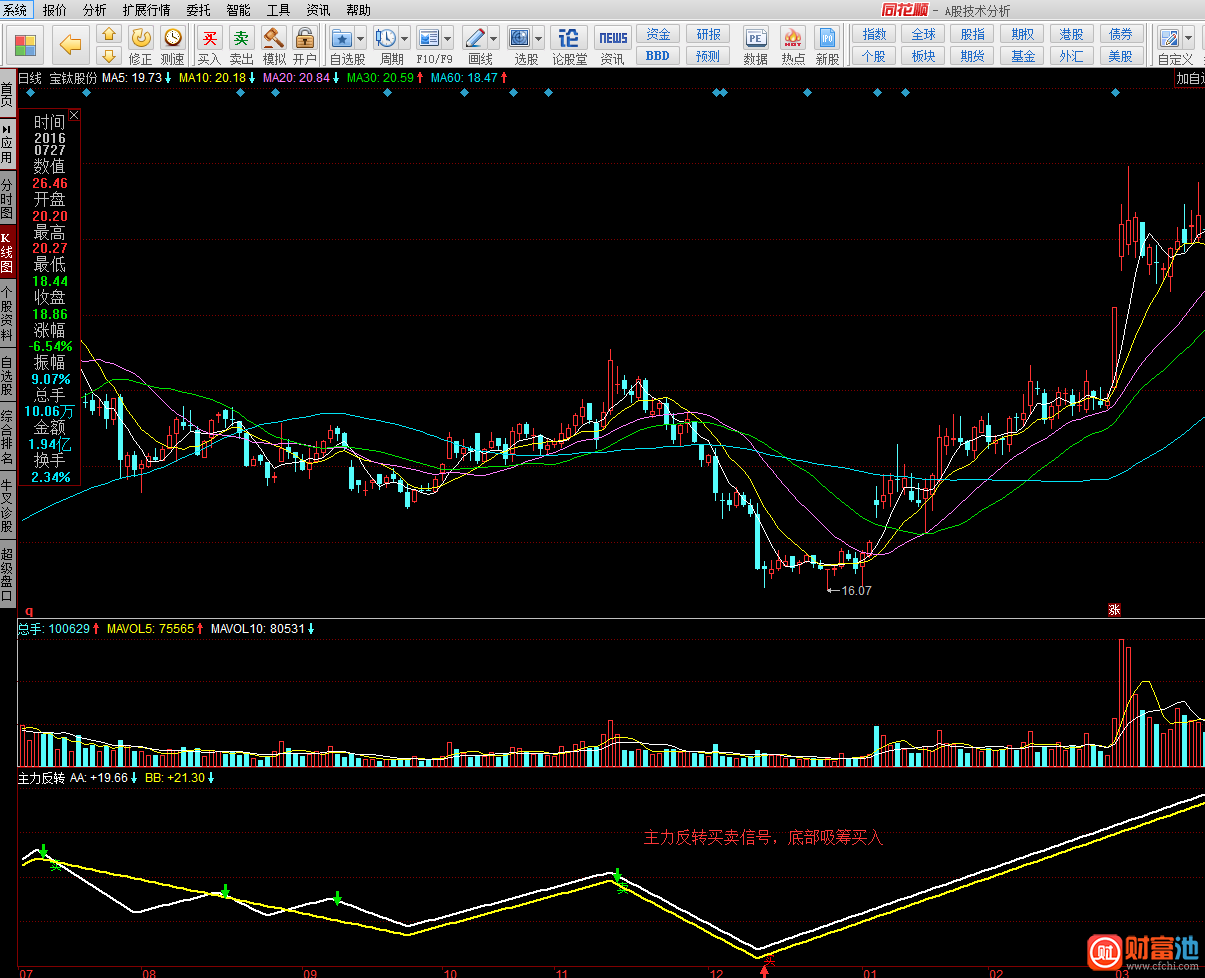Open the 委托 menu
1205x978 pixels.
click(x=198, y=10)
